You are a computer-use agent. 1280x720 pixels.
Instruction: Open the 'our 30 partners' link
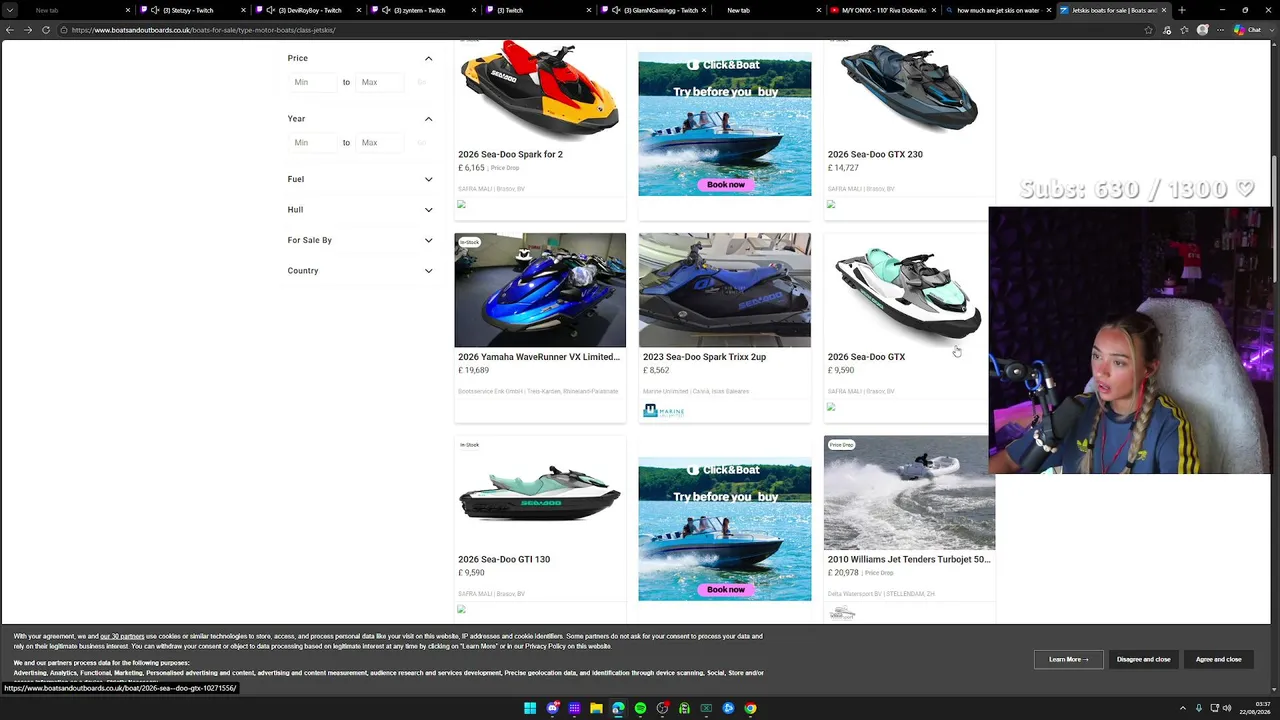coord(122,636)
